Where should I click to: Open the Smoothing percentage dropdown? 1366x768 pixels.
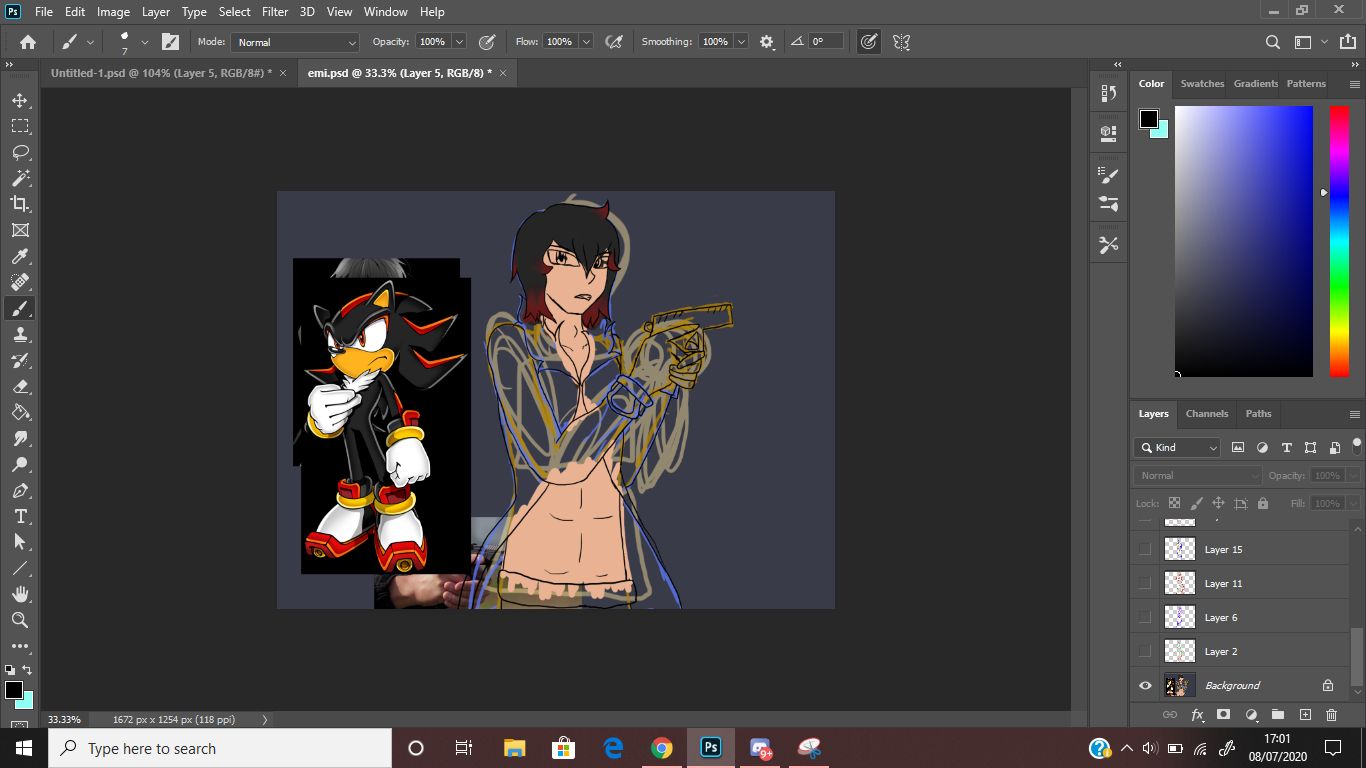tap(741, 42)
